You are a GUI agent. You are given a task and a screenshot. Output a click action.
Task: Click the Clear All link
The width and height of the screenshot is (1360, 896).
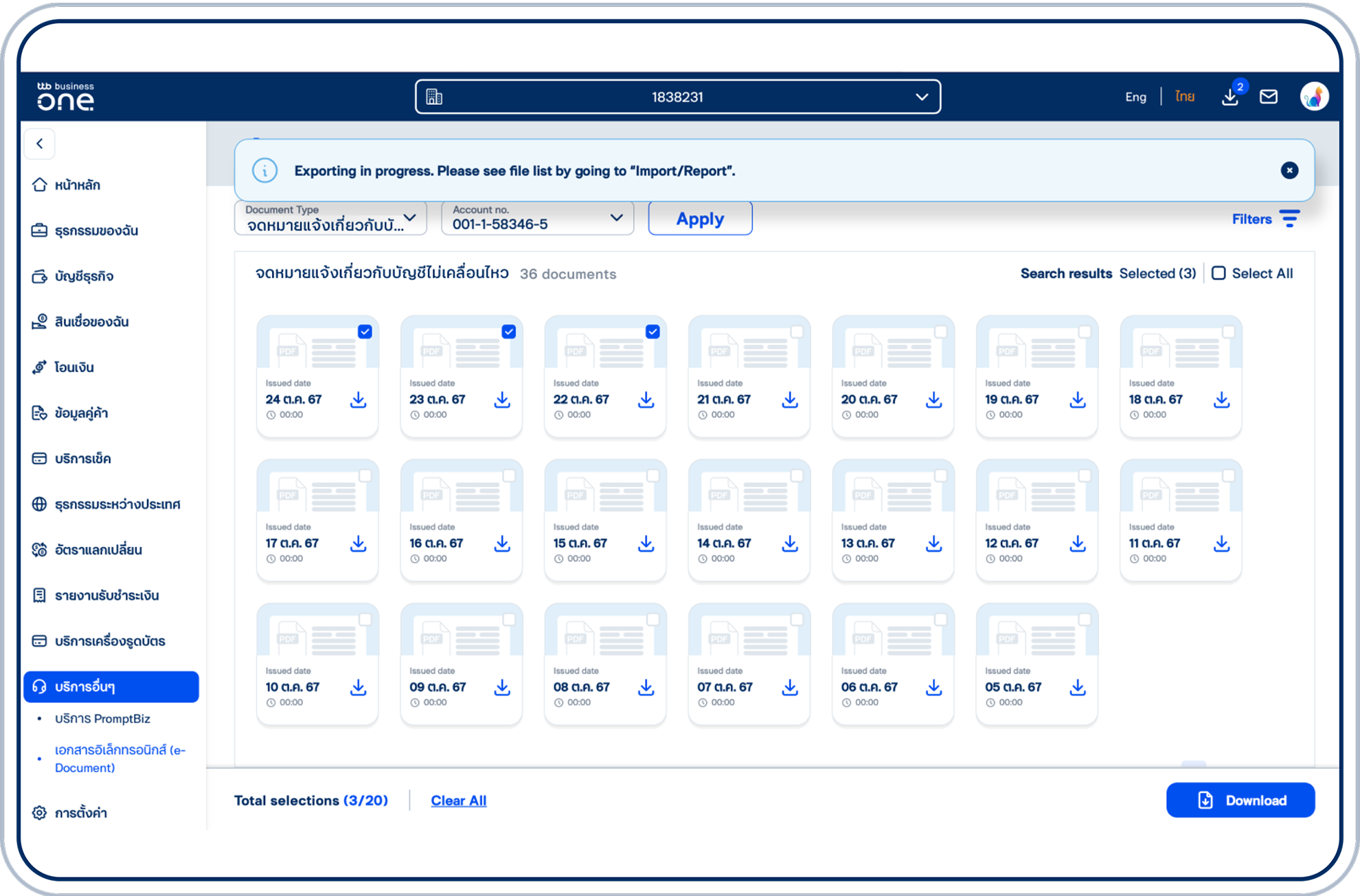[x=458, y=801]
